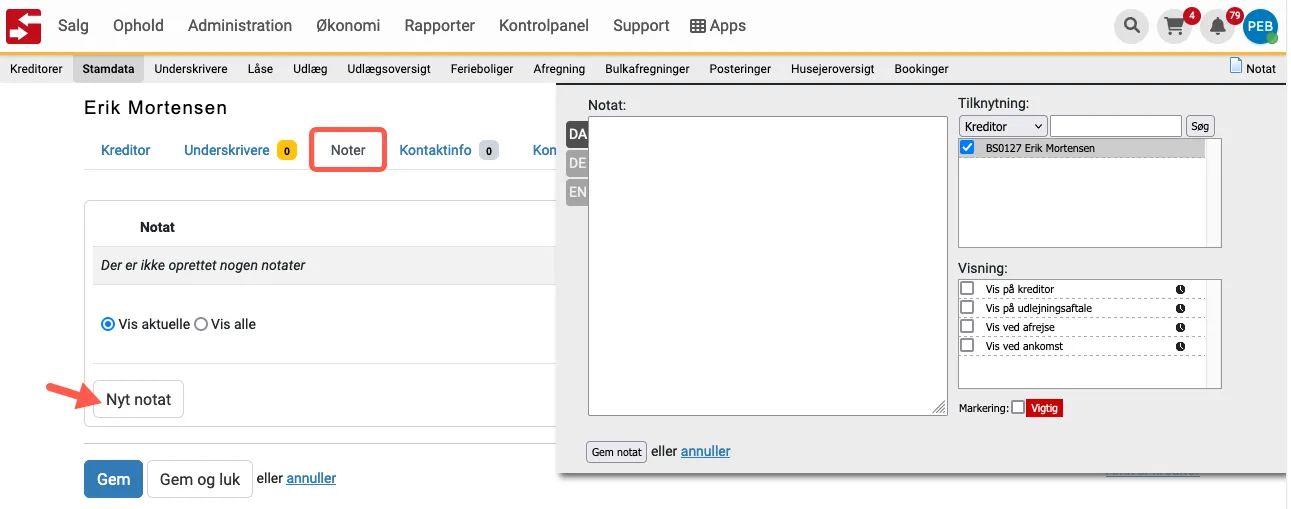
Task: Click annuller link next to Gem og luk
Action: [x=311, y=478]
